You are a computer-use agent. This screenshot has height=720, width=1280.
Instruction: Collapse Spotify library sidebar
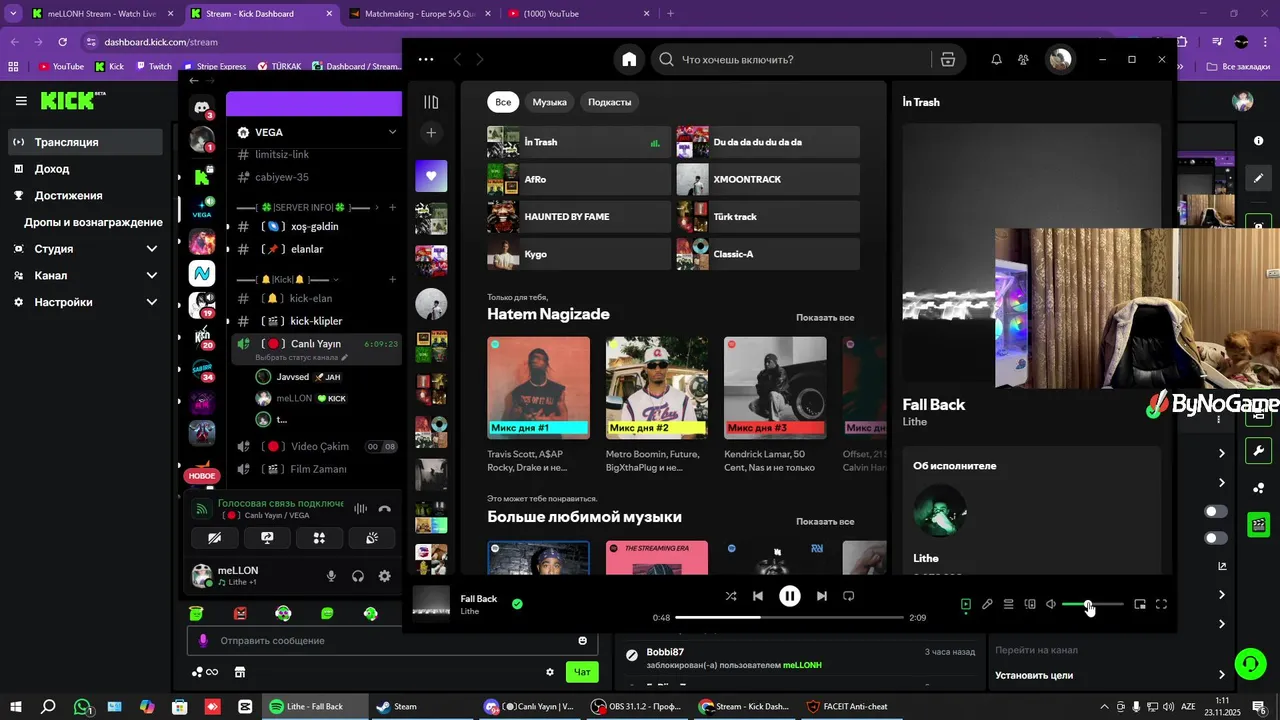(431, 102)
